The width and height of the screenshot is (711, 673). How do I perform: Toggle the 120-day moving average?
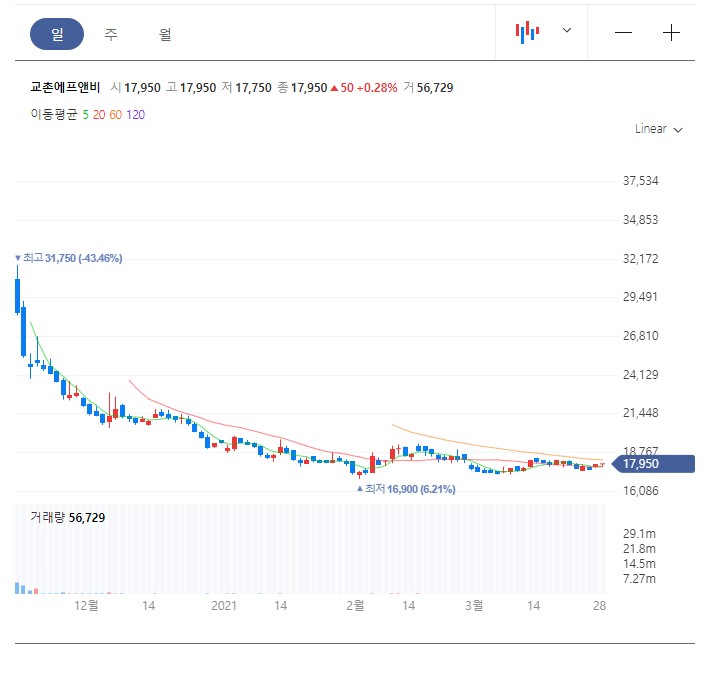136,115
